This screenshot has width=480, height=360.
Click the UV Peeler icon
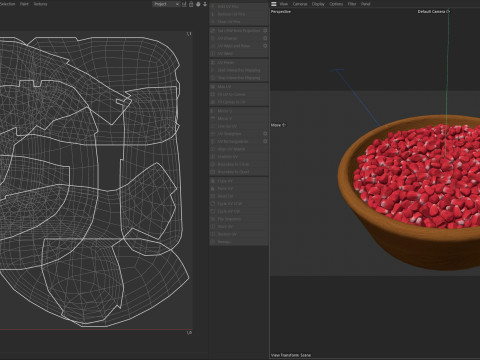click(213, 62)
